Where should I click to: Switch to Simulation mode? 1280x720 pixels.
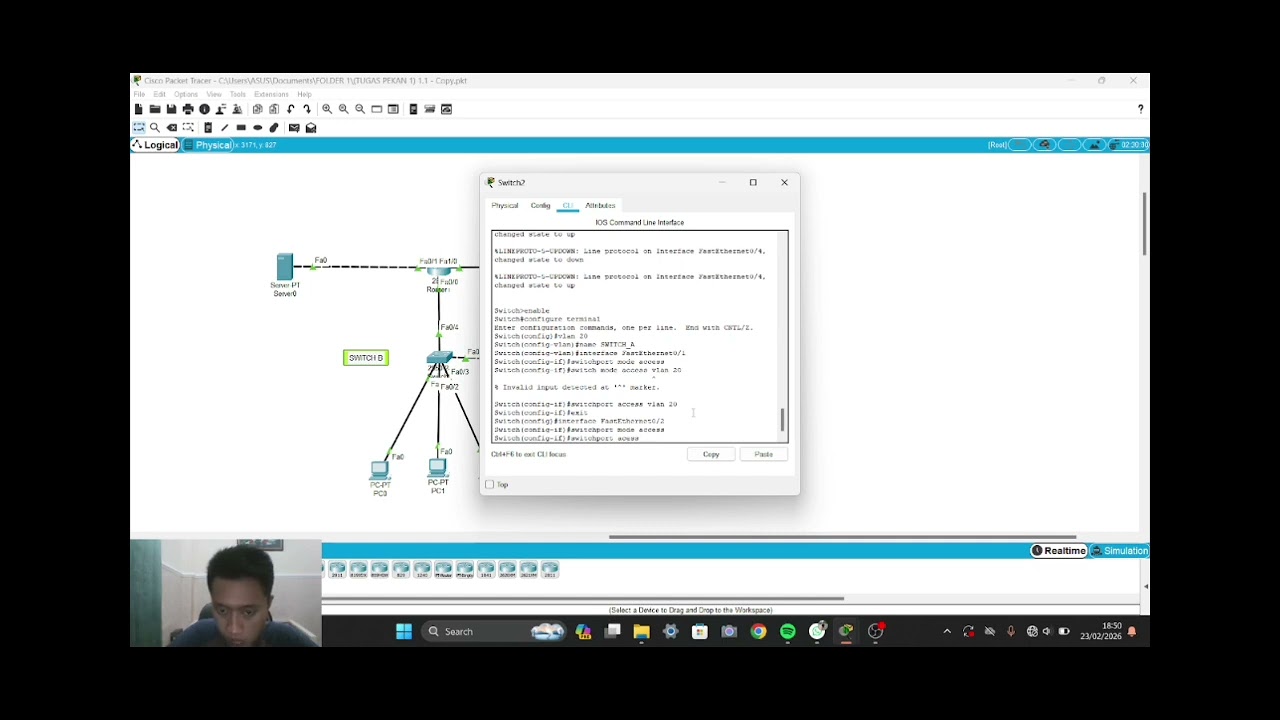(1120, 551)
